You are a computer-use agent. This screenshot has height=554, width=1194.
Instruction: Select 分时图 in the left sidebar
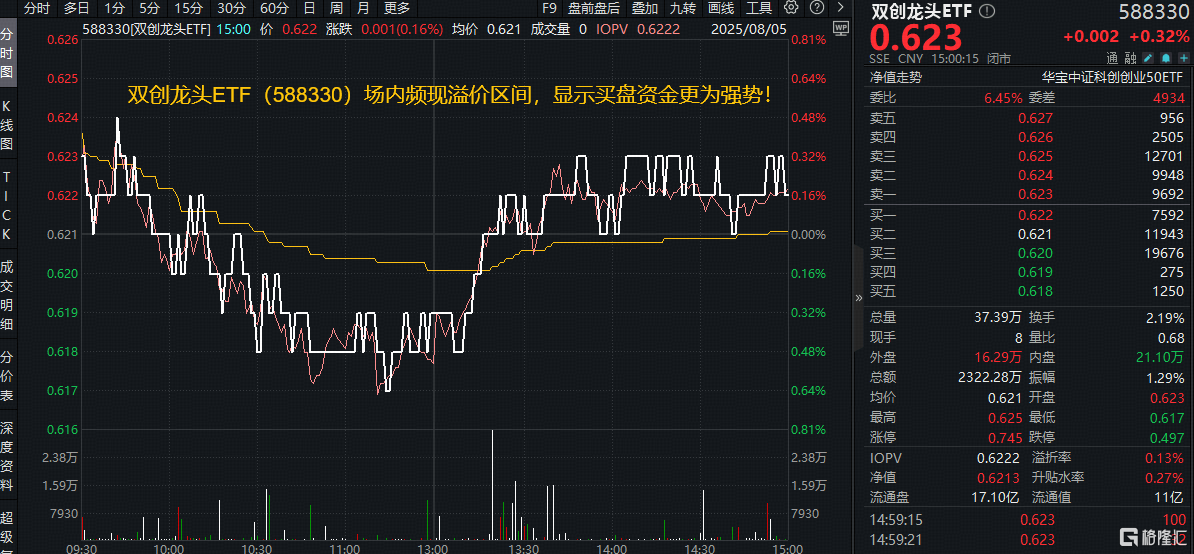[7, 53]
